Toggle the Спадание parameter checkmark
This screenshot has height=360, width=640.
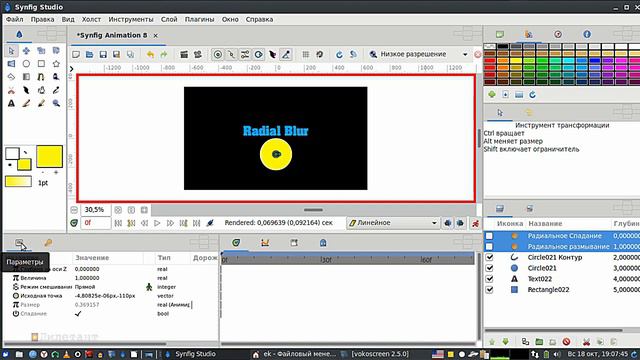(78, 313)
